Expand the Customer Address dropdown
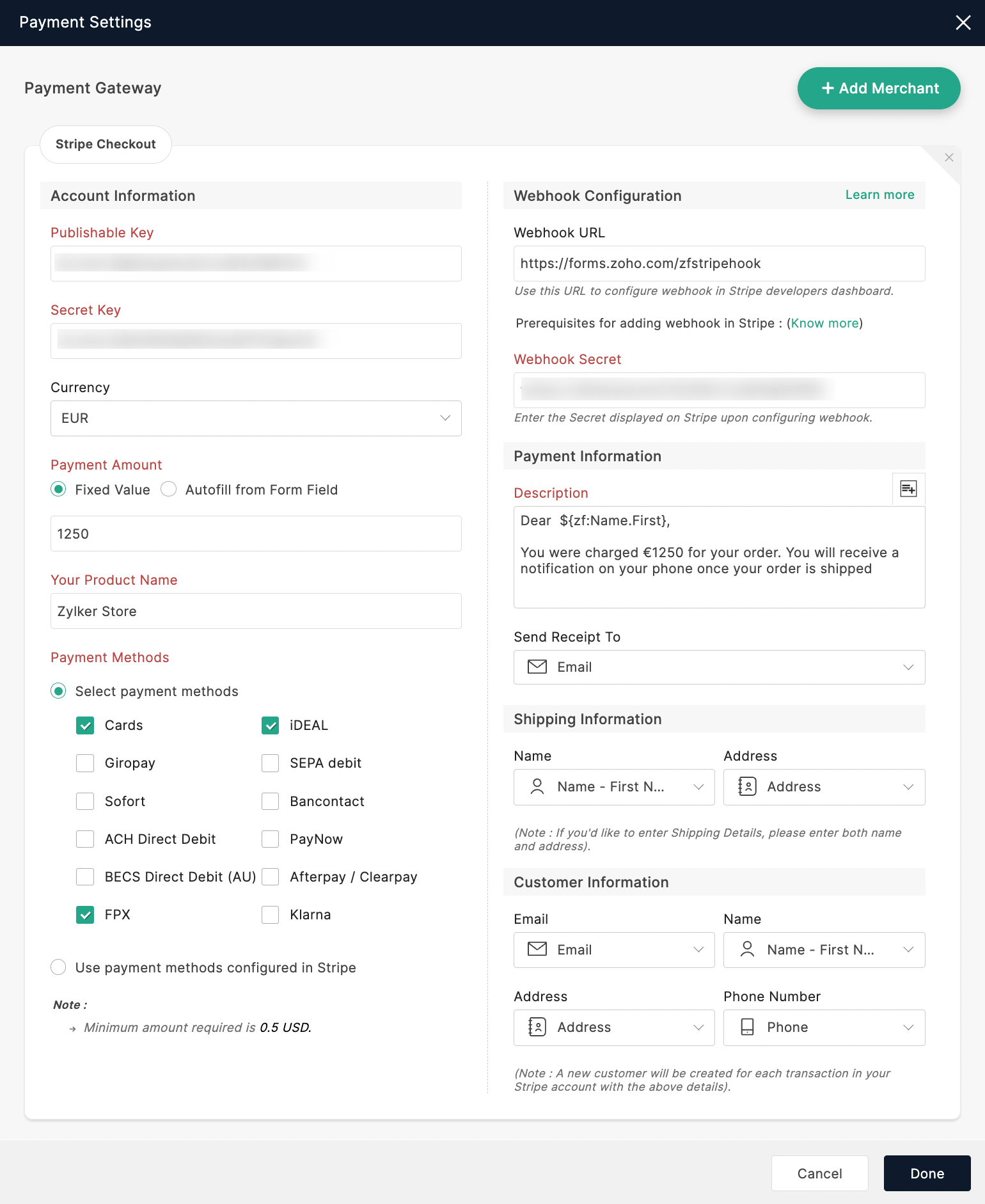985x1204 pixels. [614, 1027]
